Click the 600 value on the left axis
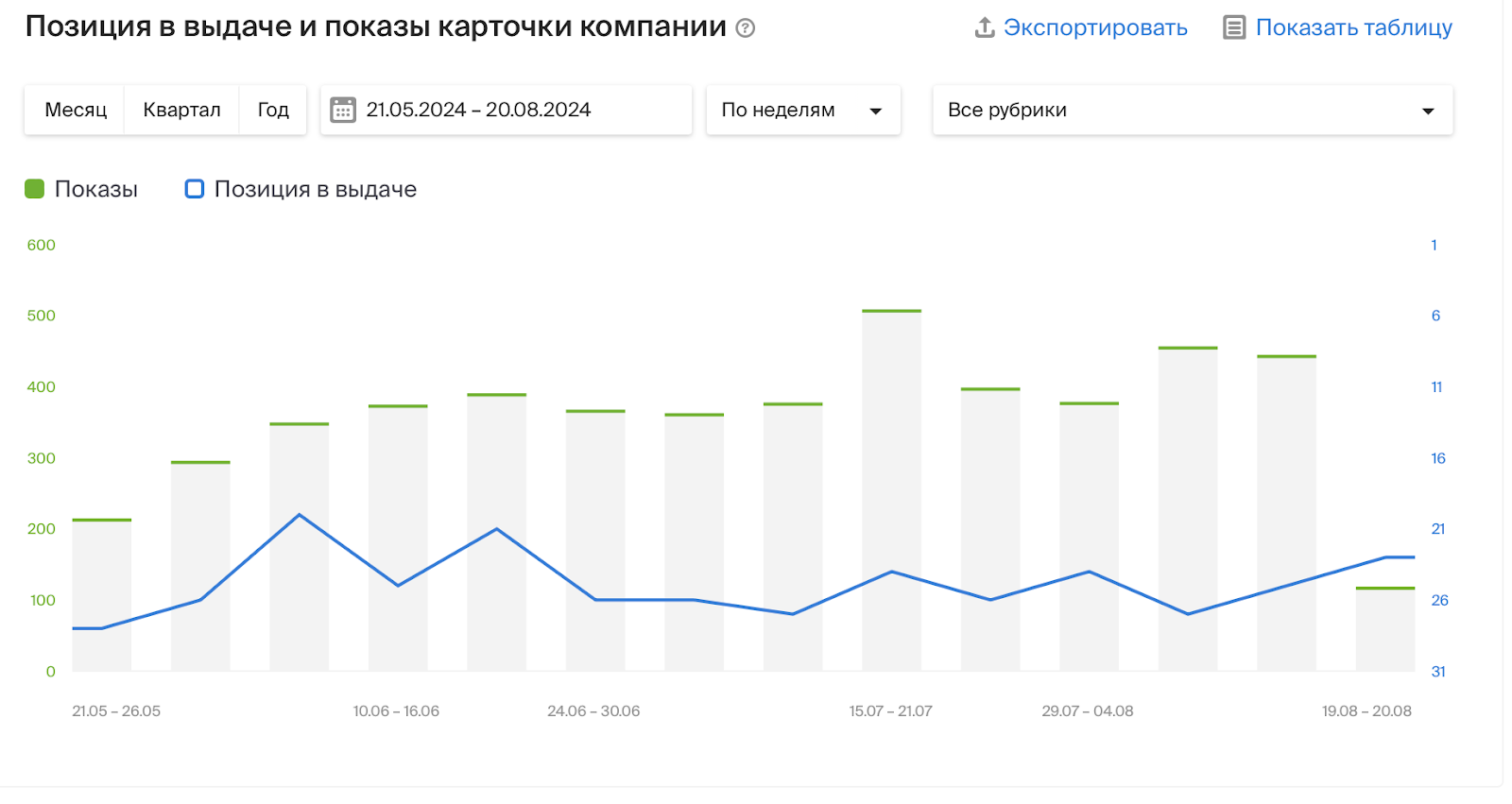 (41, 246)
